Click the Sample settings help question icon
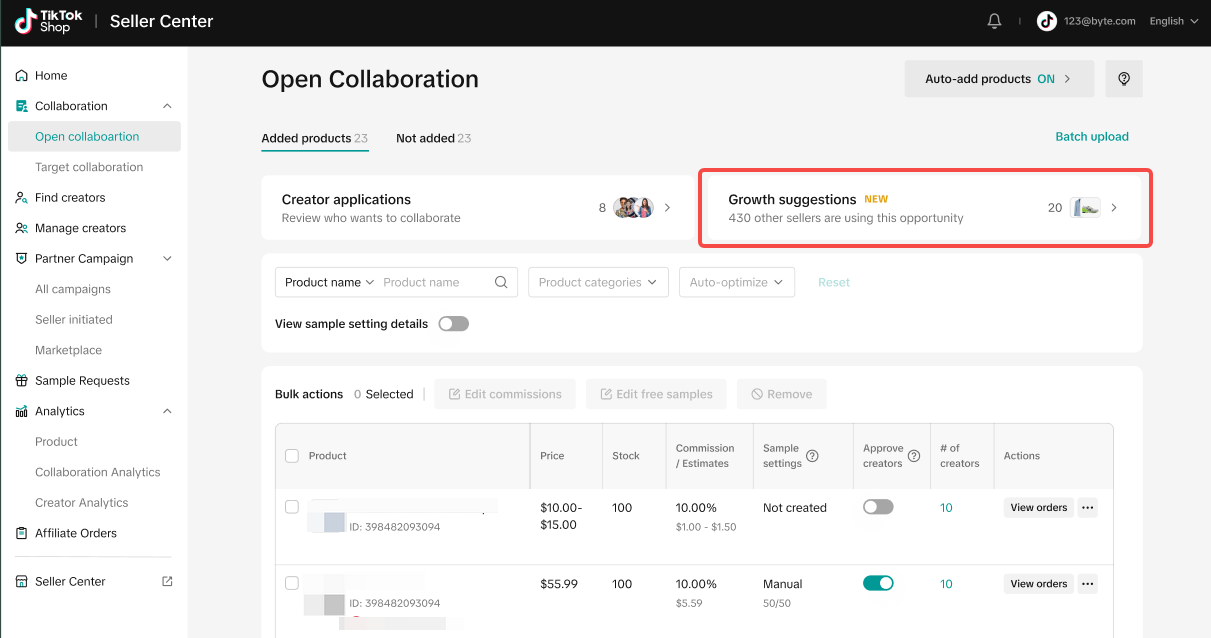 click(x=812, y=456)
